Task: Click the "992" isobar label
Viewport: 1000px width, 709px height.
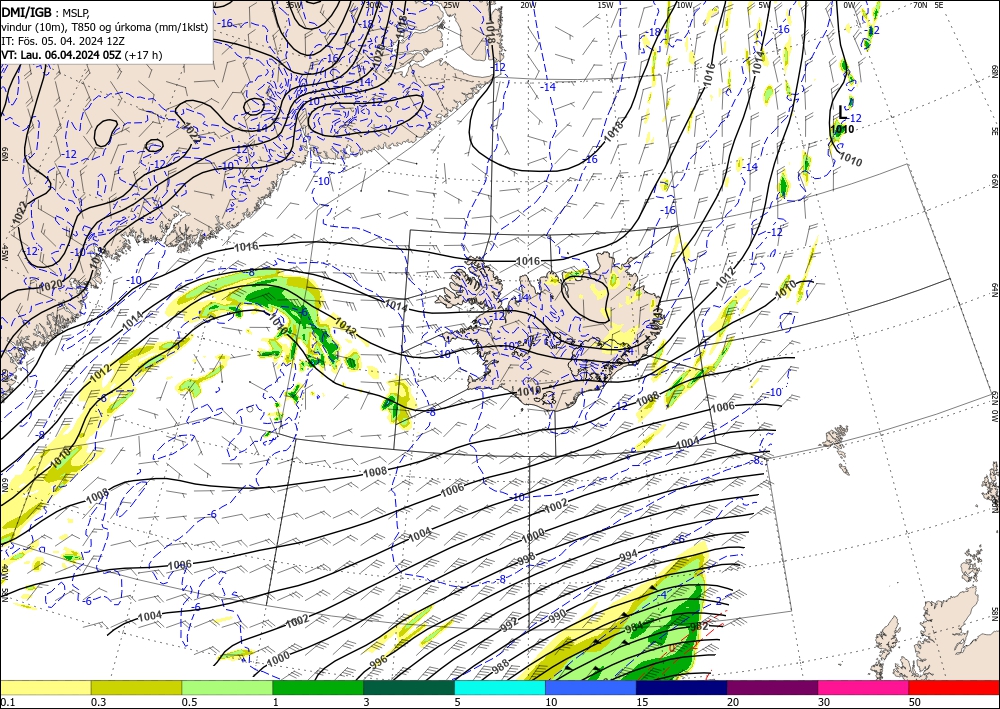Action: tap(509, 625)
